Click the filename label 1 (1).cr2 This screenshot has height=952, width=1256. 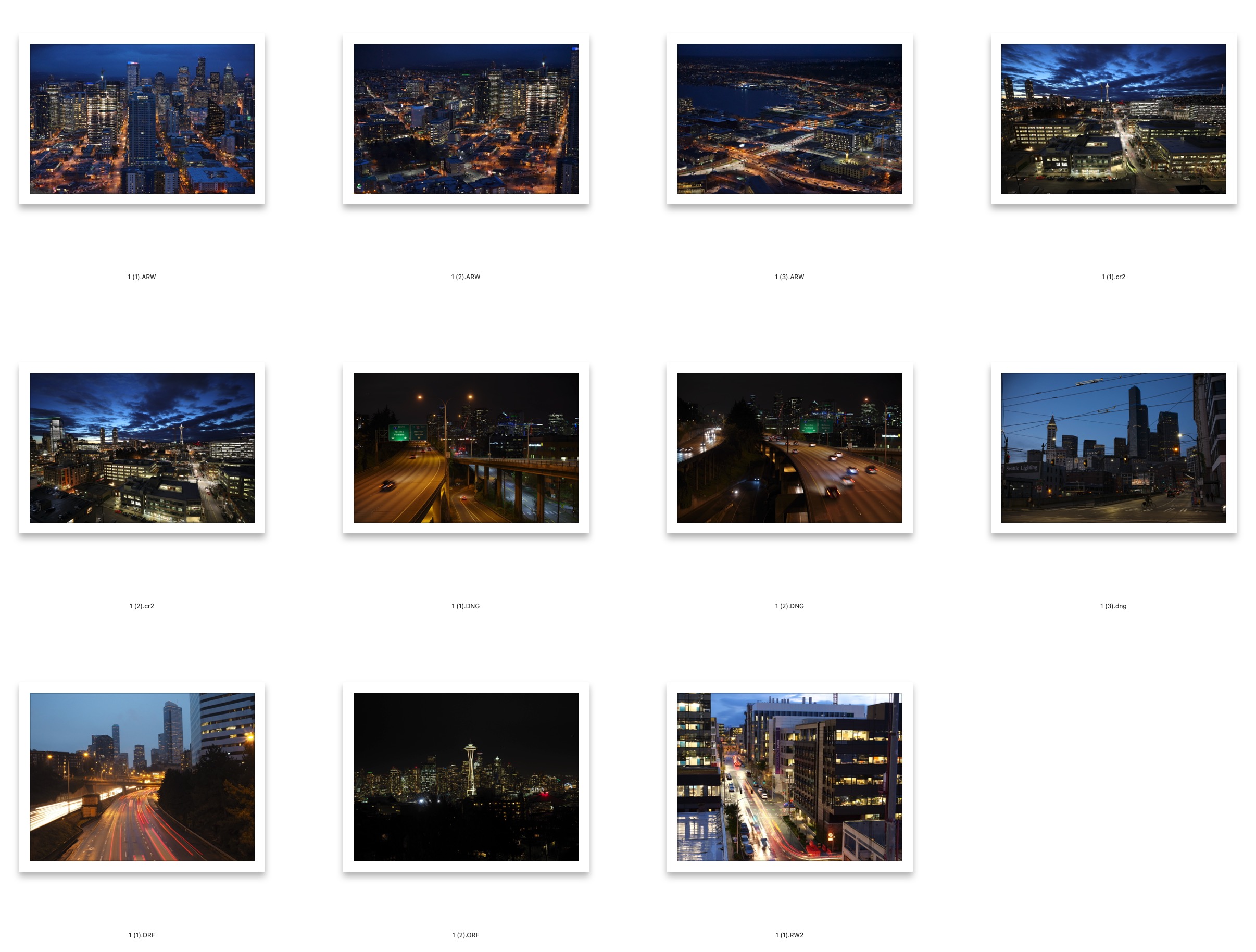pyautogui.click(x=1113, y=277)
